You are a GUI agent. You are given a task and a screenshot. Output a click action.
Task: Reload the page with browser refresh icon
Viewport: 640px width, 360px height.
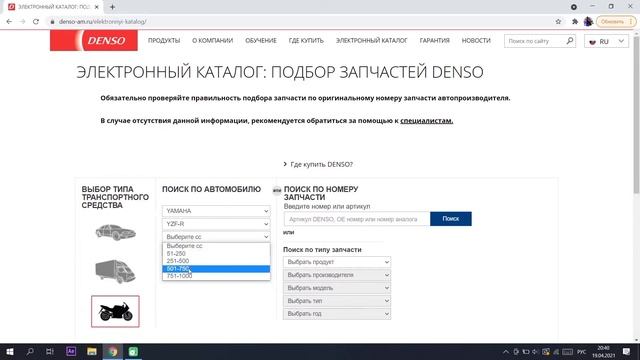36,22
